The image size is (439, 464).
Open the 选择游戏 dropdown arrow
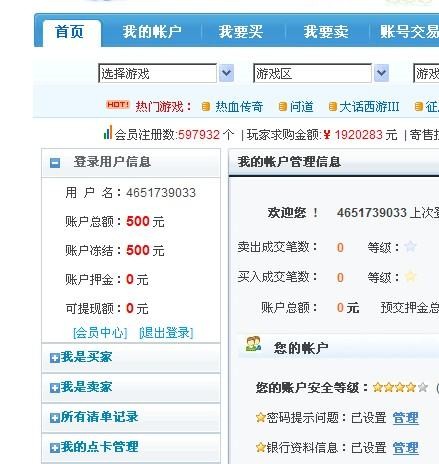coord(226,73)
